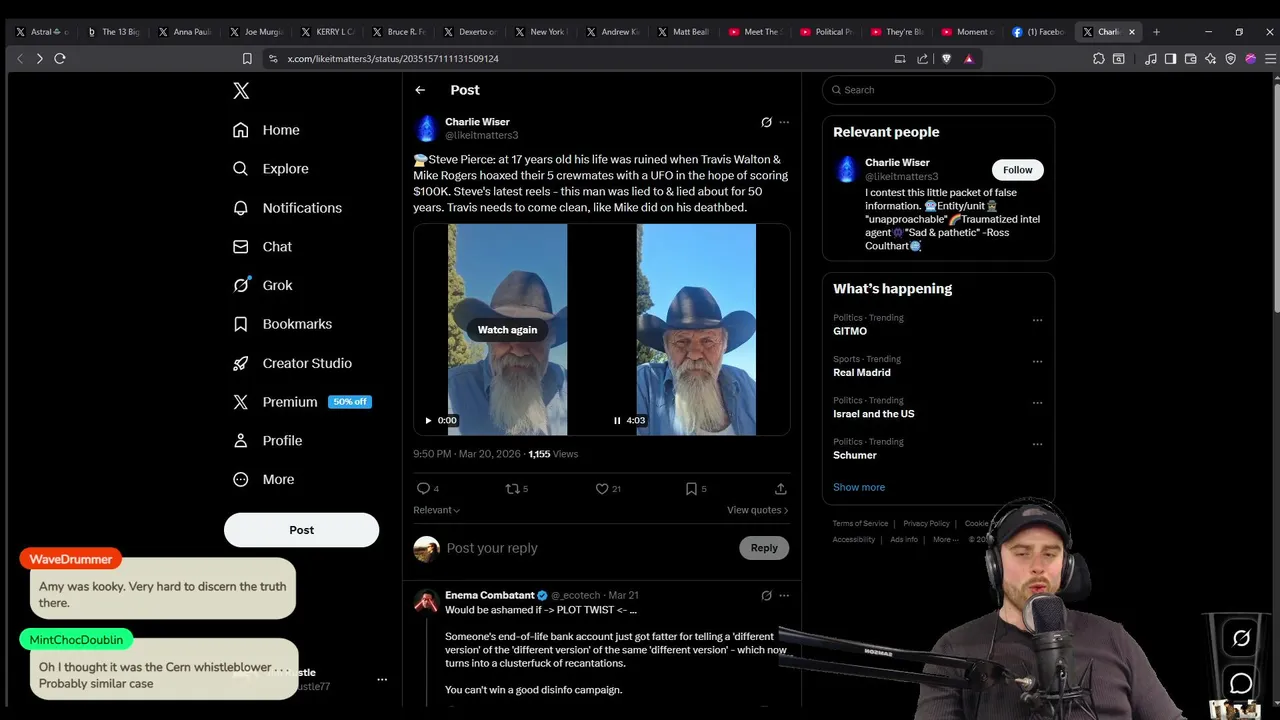Open the Real Madrid trending topic
Viewport: 1280px width, 720px height.
tap(862, 372)
